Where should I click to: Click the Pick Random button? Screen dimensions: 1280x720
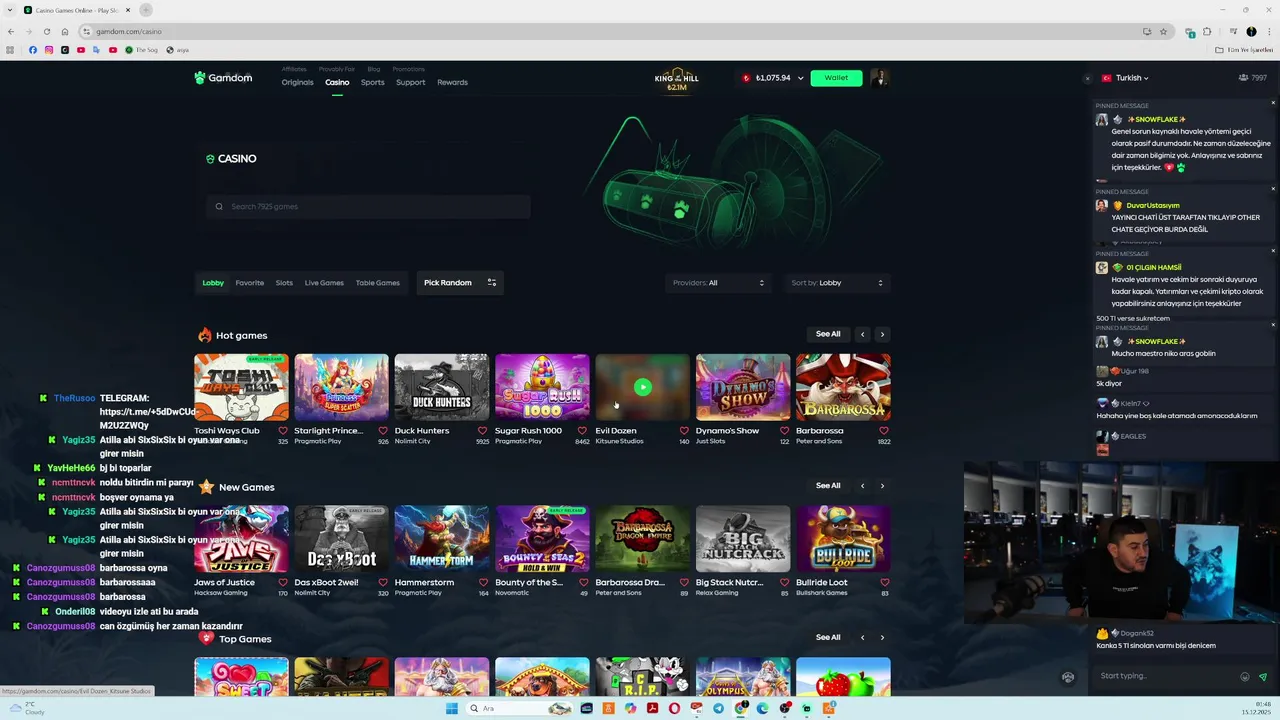(x=460, y=283)
